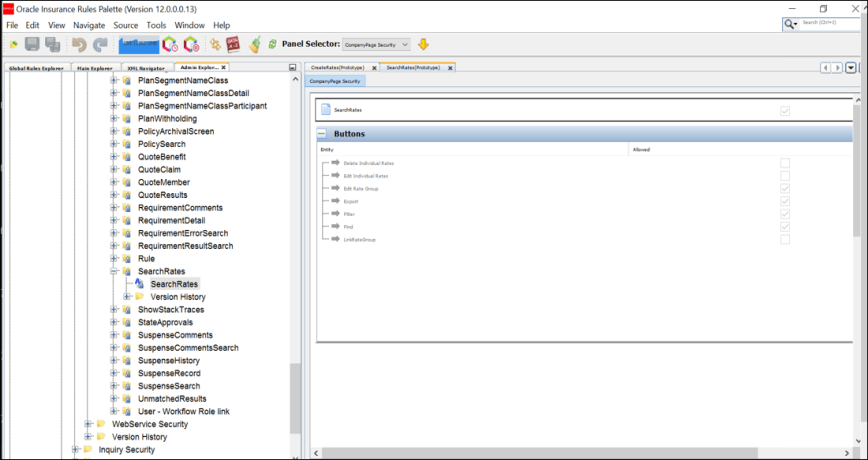
Task: Select User - Workflow Role link item
Action: [184, 411]
